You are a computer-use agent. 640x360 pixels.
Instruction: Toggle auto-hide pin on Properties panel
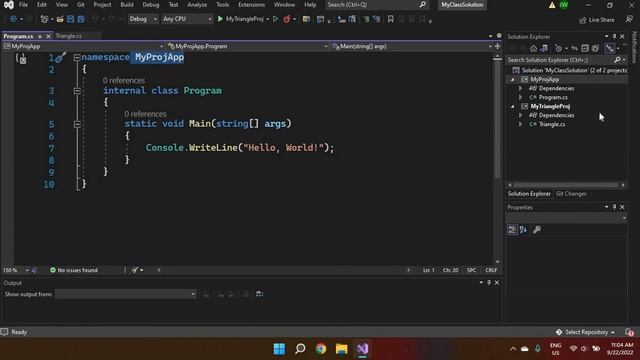[x=614, y=207]
